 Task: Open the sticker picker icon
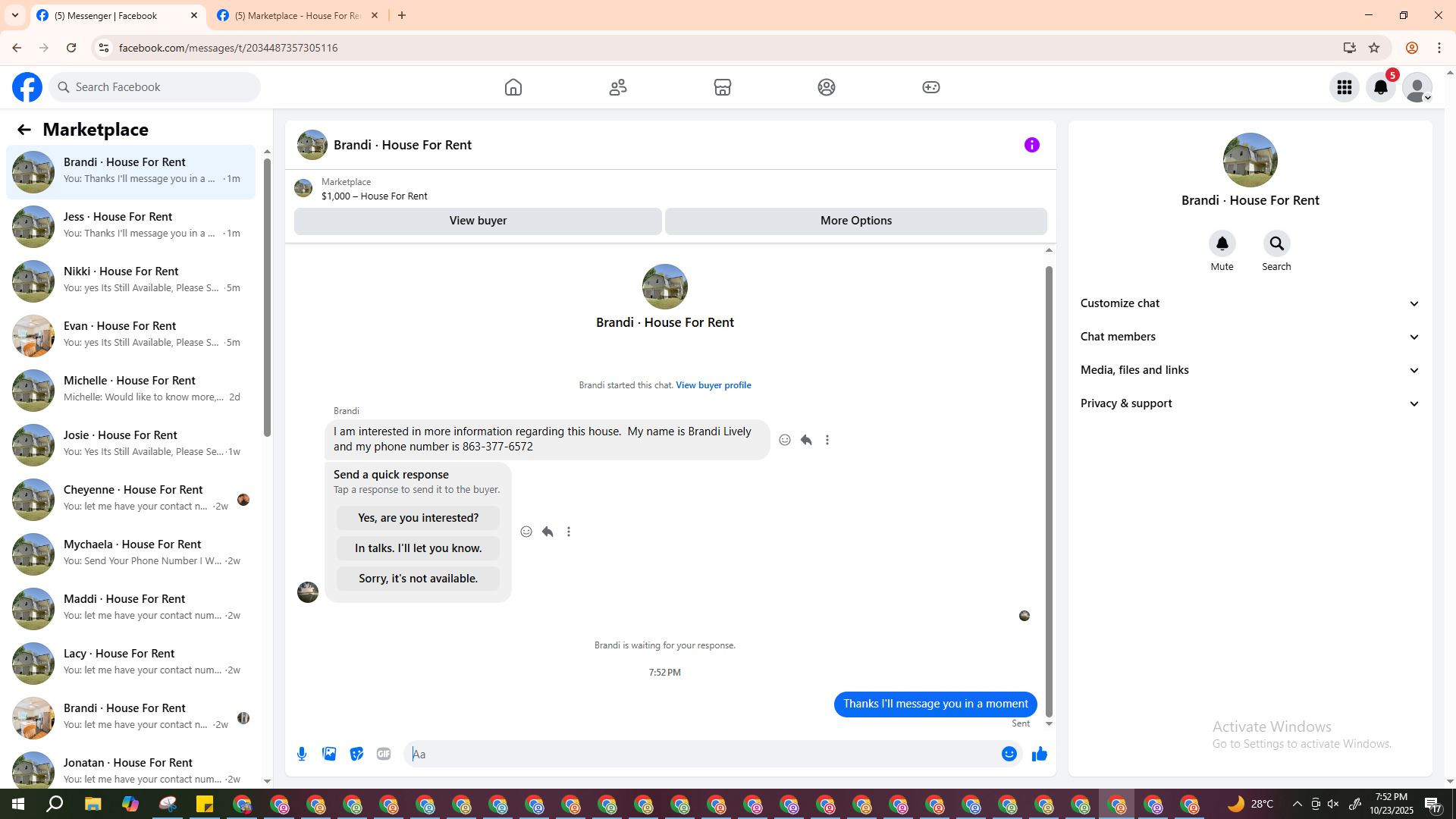(356, 754)
